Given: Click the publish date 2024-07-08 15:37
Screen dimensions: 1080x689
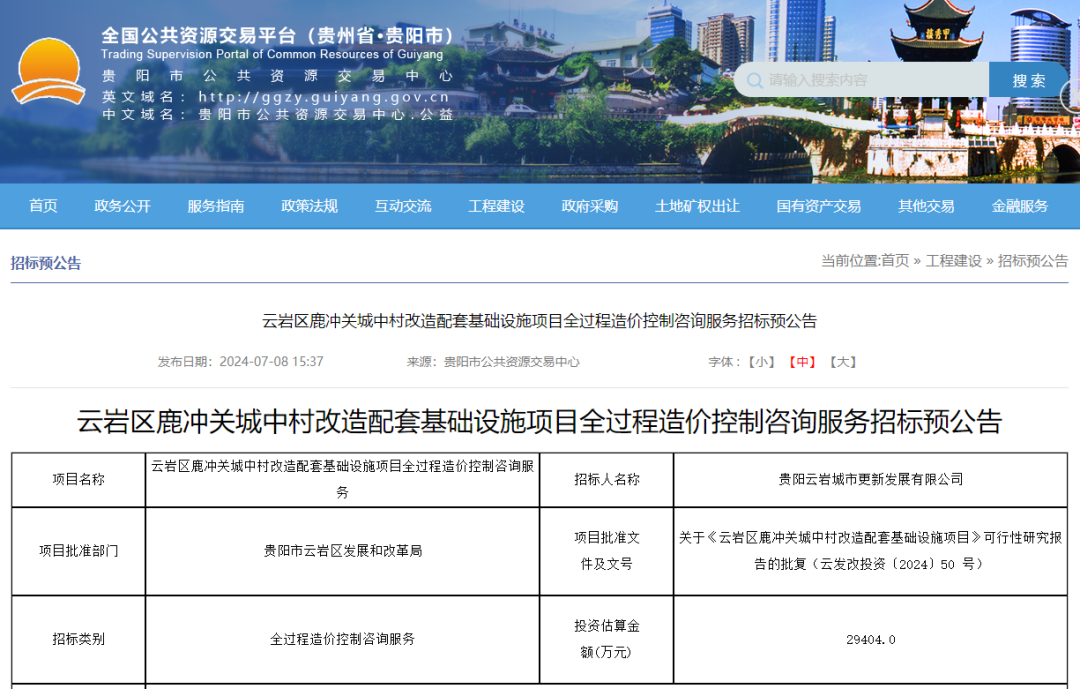Looking at the screenshot, I should click(x=271, y=362).
